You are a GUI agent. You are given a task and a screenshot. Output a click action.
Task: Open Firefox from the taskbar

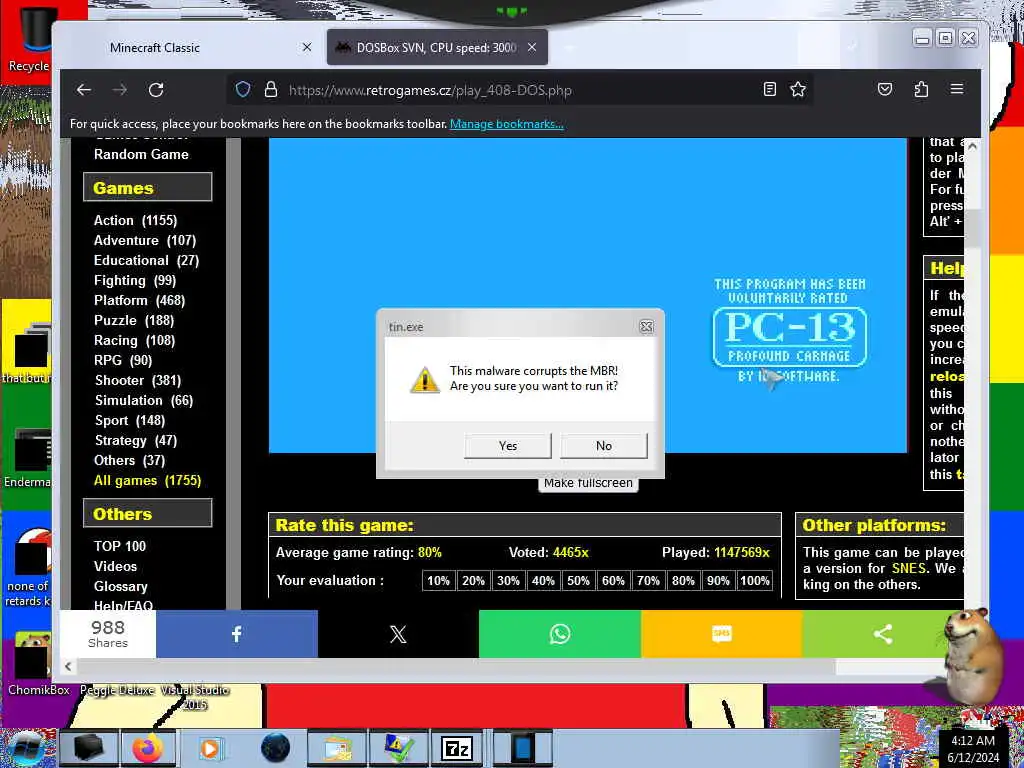[148, 748]
